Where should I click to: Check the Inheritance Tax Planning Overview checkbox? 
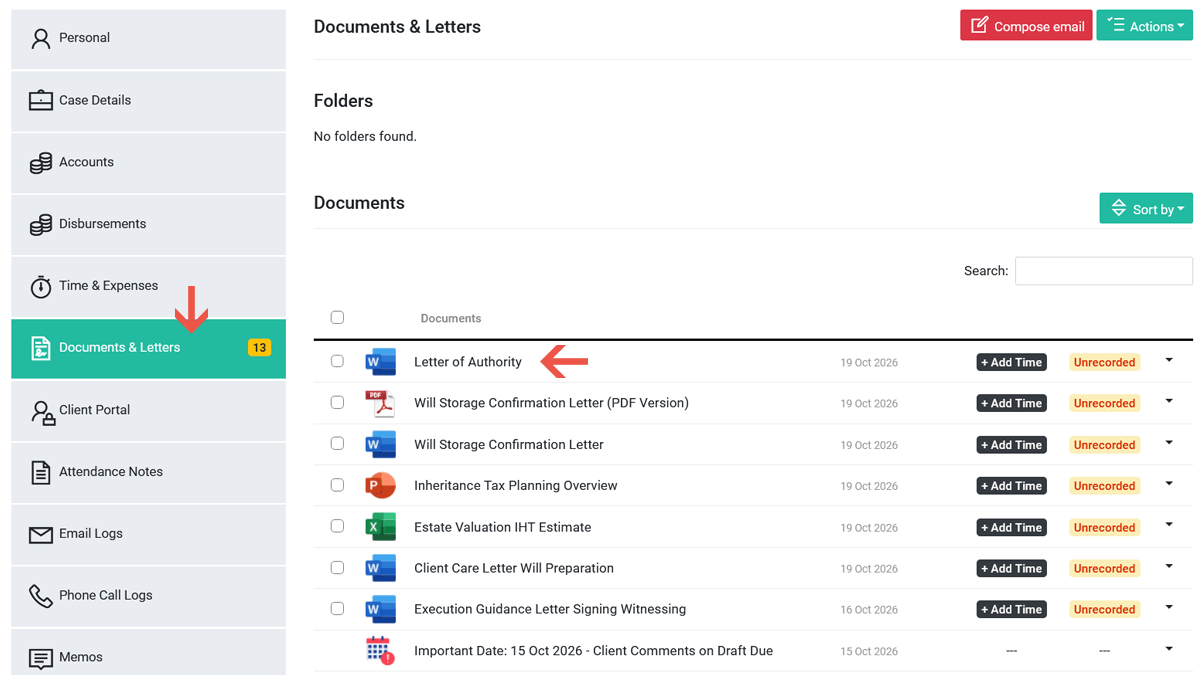pyautogui.click(x=337, y=485)
